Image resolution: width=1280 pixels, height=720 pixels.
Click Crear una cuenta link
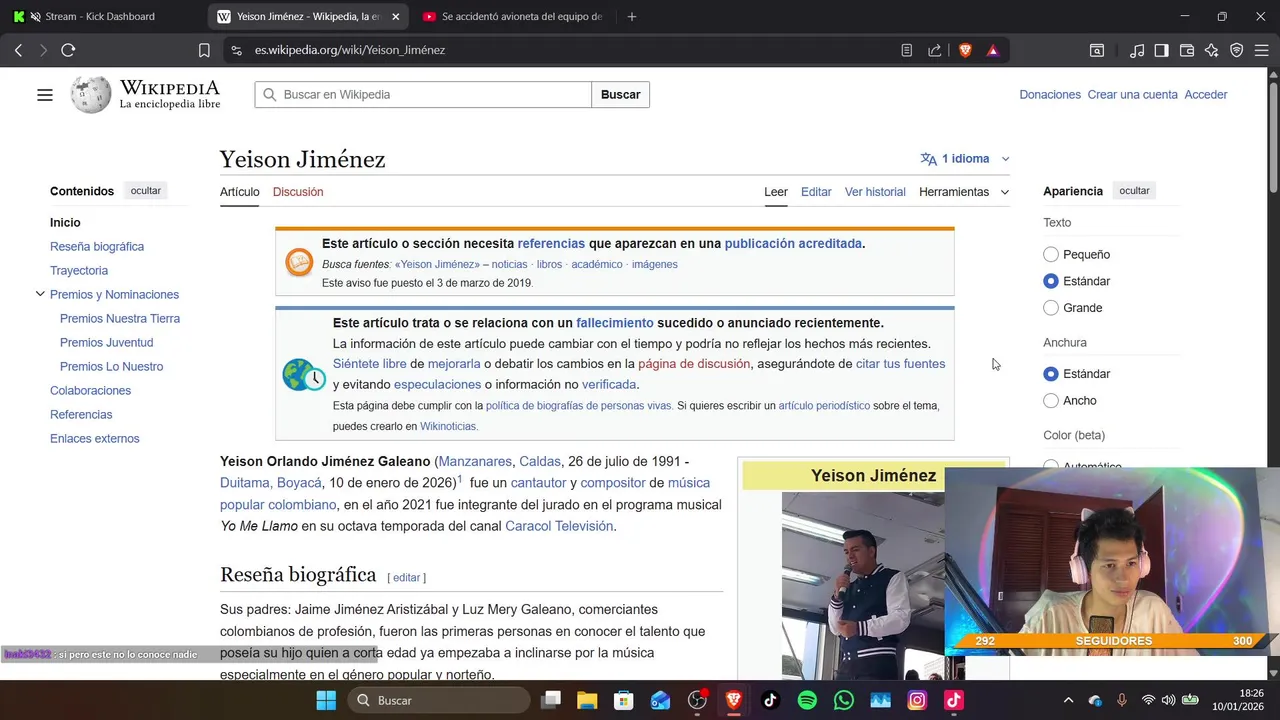tap(1133, 95)
